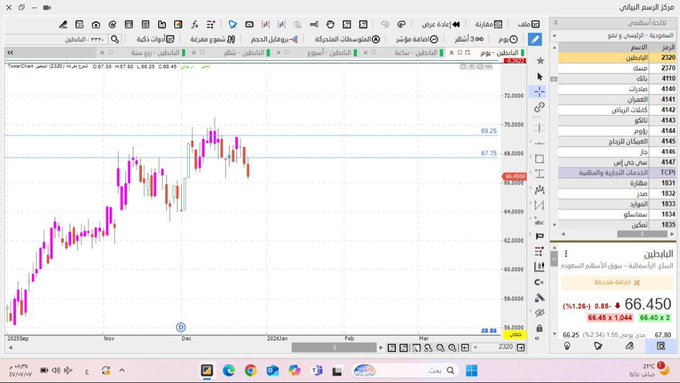
Task: Click the Windows Start button
Action: (471, 370)
